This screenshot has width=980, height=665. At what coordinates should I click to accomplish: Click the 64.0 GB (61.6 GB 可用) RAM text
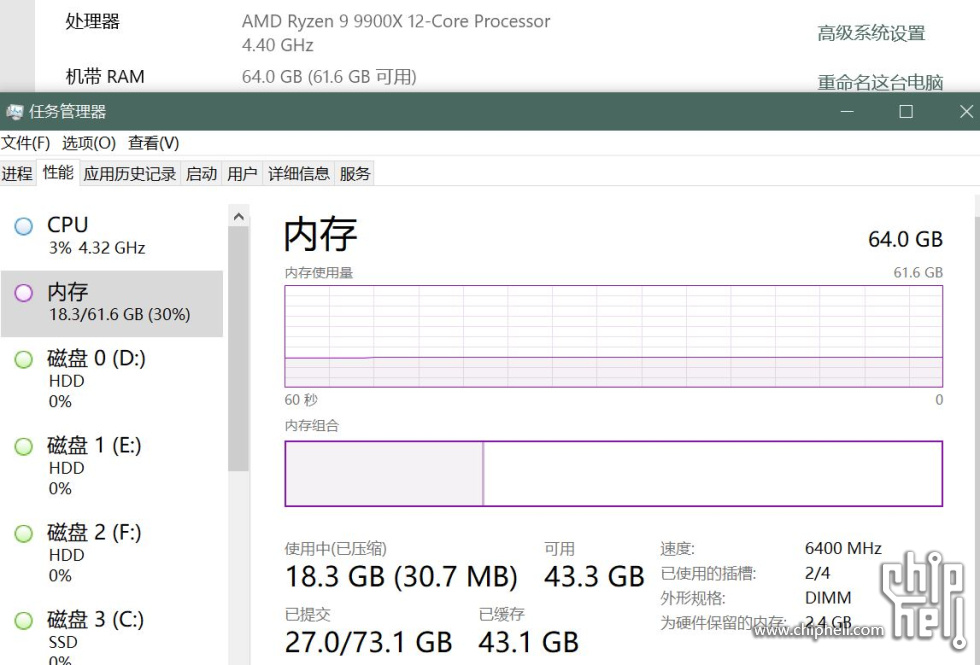click(x=329, y=77)
